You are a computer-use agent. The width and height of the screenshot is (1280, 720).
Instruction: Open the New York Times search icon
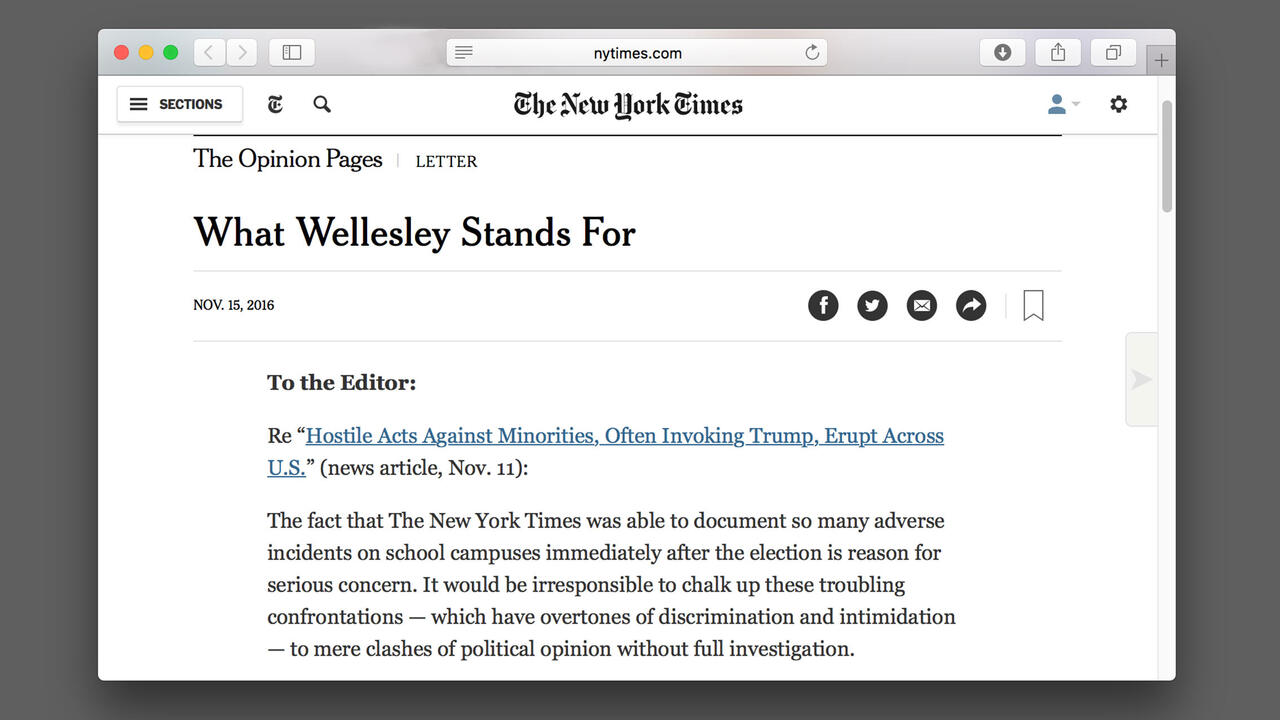(x=322, y=104)
